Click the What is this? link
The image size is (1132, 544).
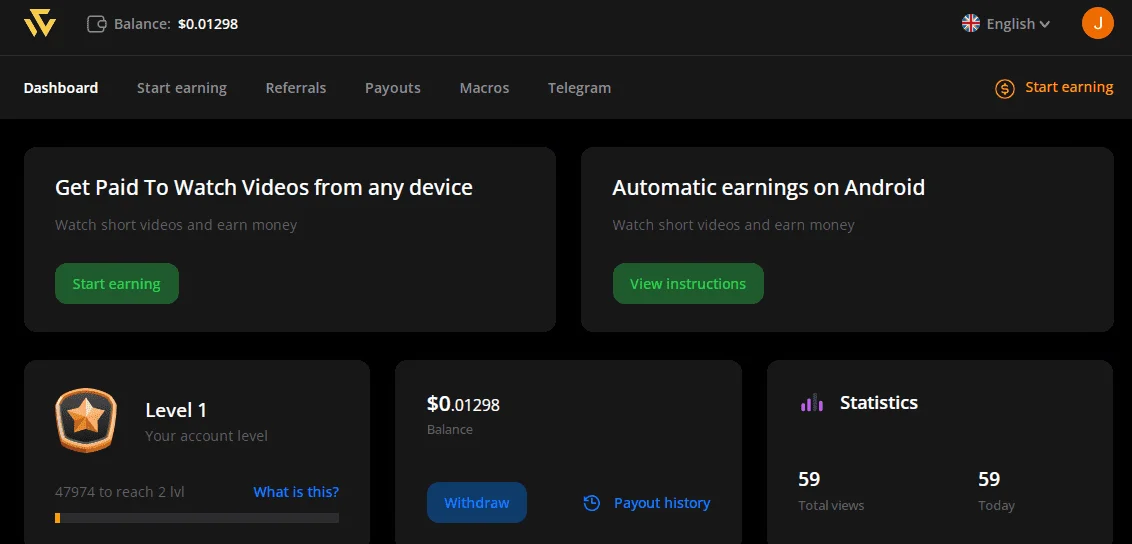[296, 492]
